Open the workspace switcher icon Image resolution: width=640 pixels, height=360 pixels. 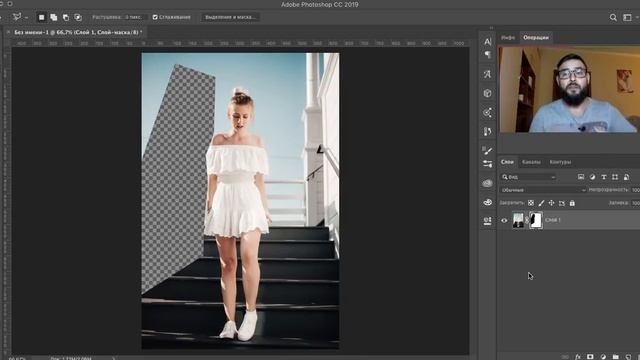tap(627, 18)
